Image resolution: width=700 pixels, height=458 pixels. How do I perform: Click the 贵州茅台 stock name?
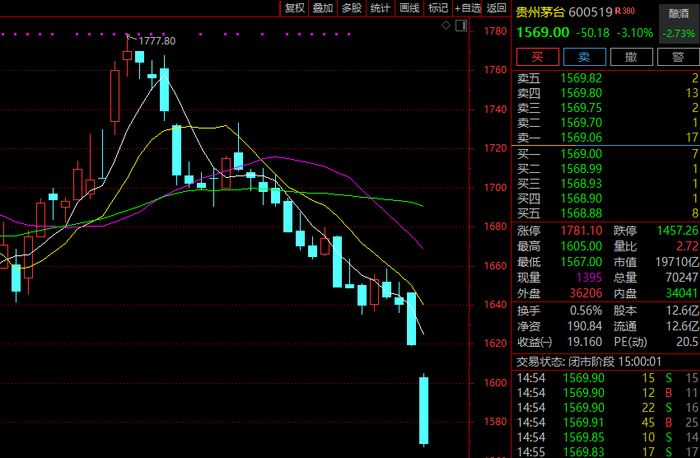540,12
